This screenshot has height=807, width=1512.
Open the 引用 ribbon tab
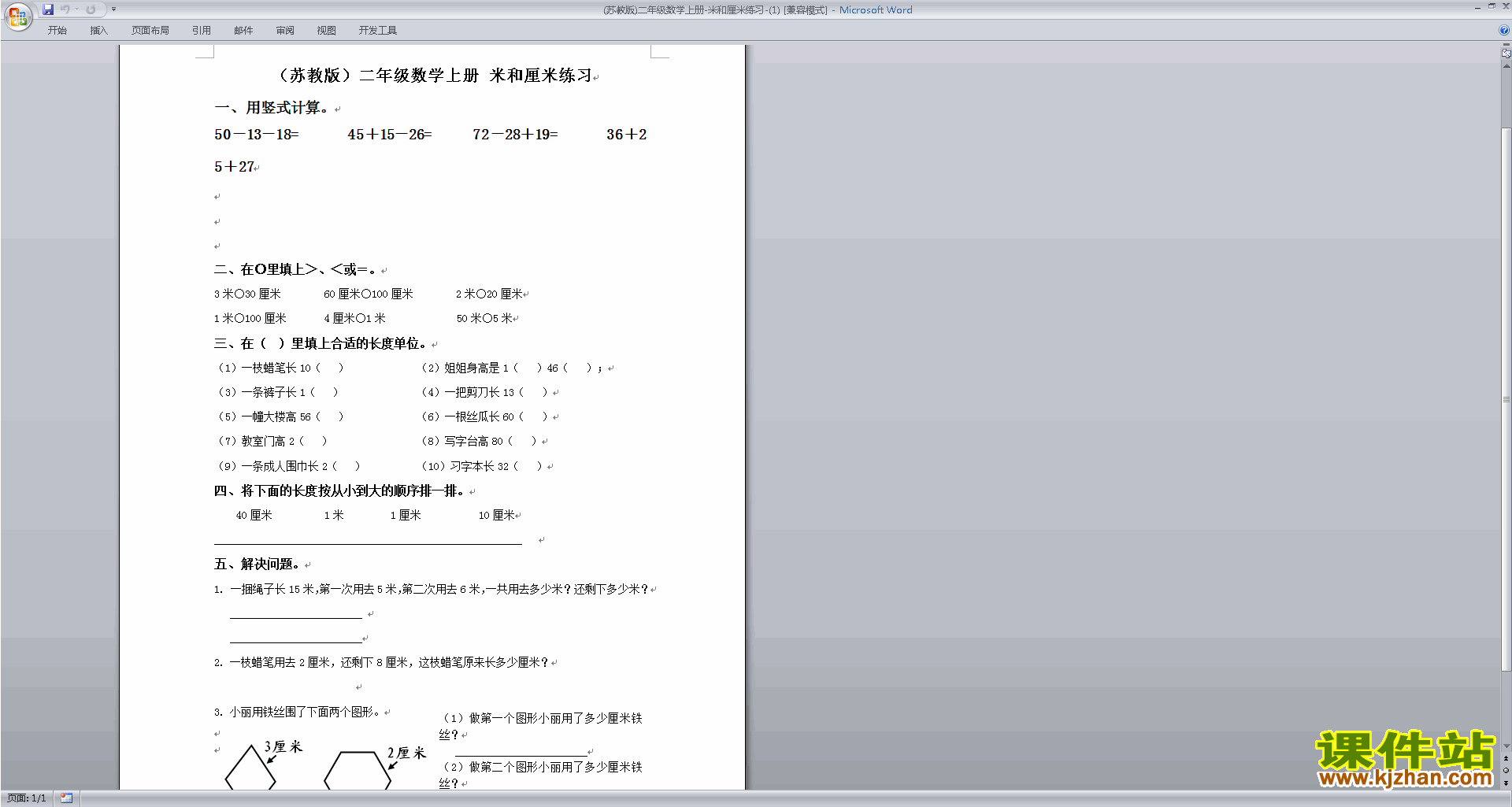(202, 31)
